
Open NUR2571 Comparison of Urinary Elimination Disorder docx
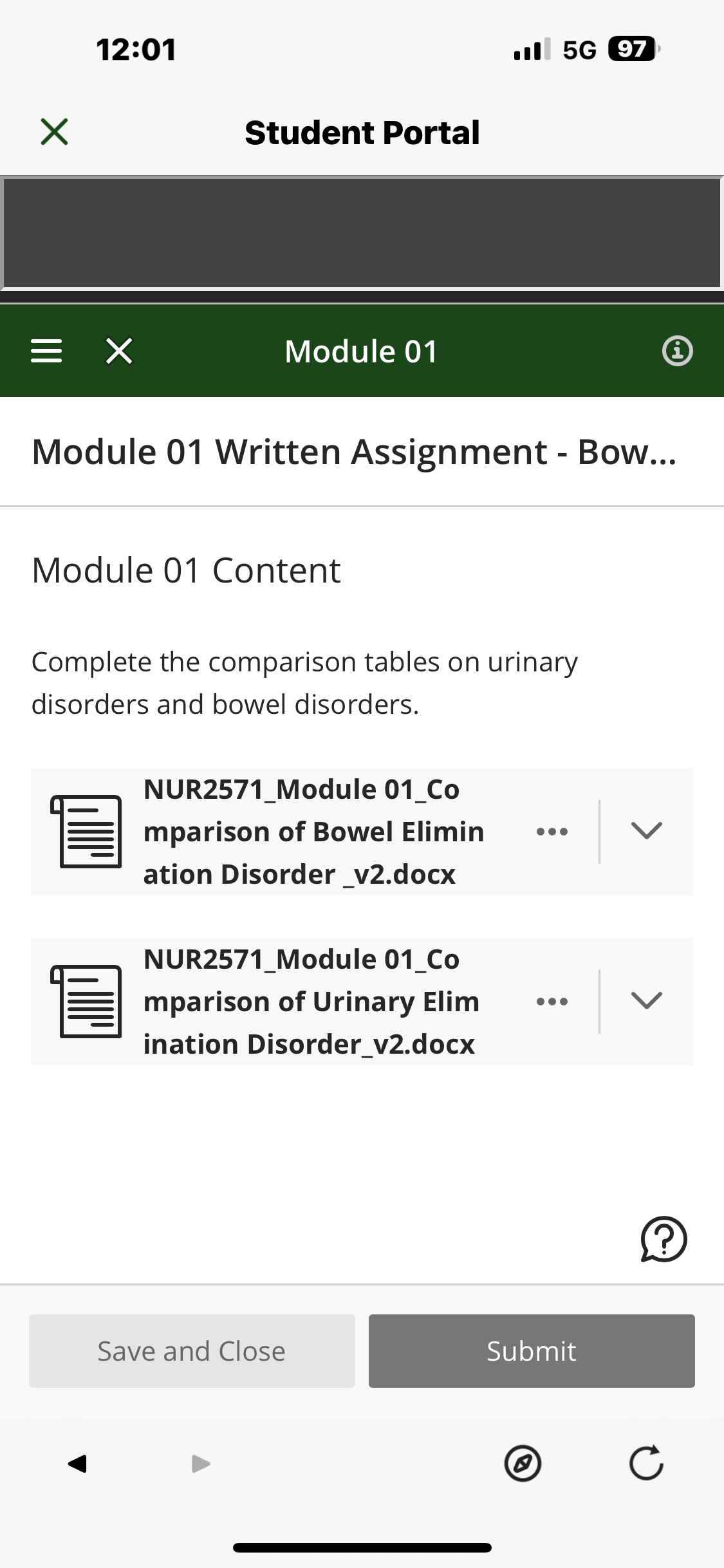[311, 1002]
